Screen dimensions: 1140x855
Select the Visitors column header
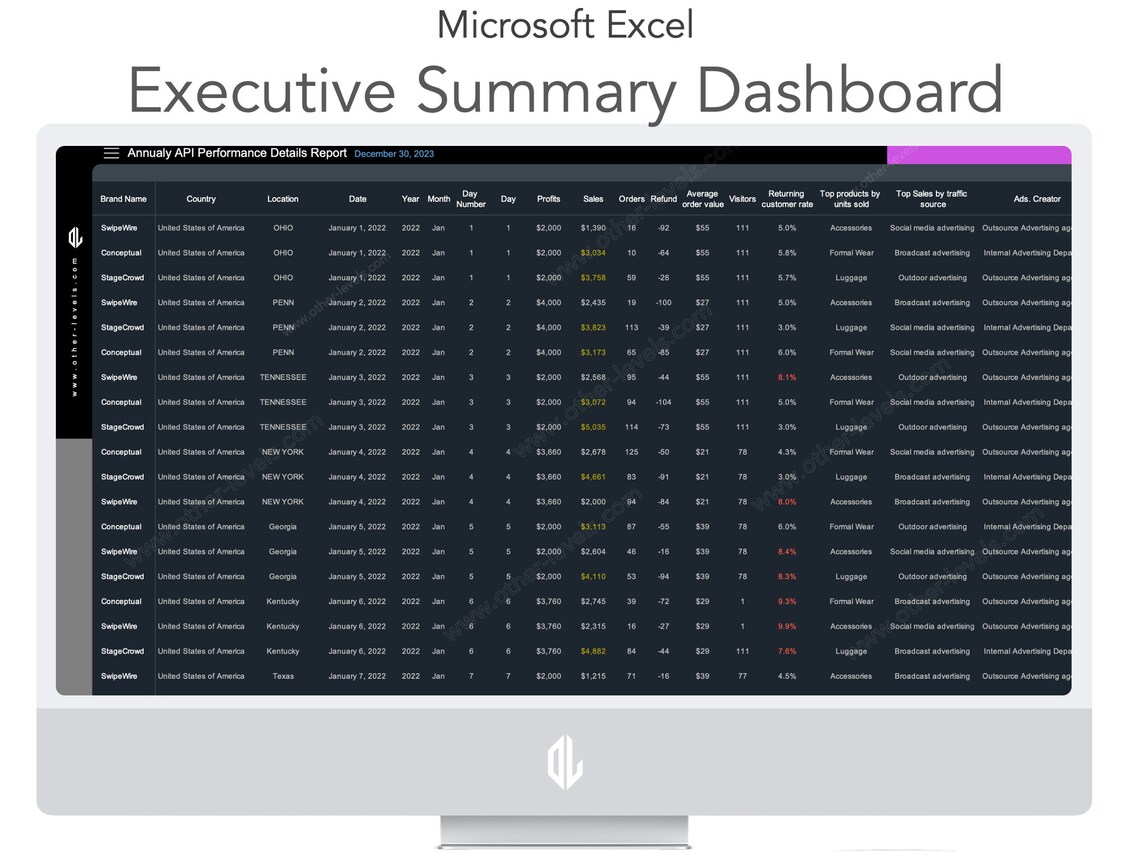pos(742,199)
